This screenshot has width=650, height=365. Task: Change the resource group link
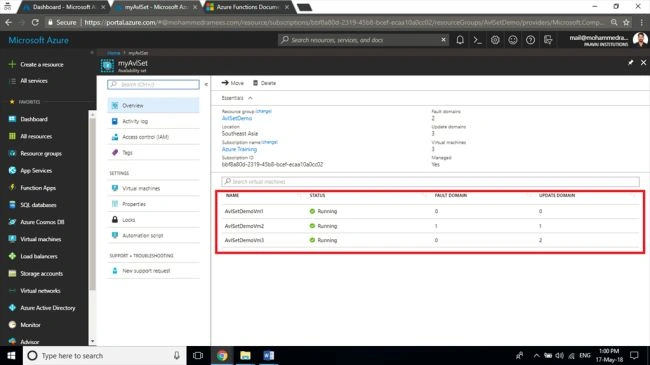tap(264, 111)
